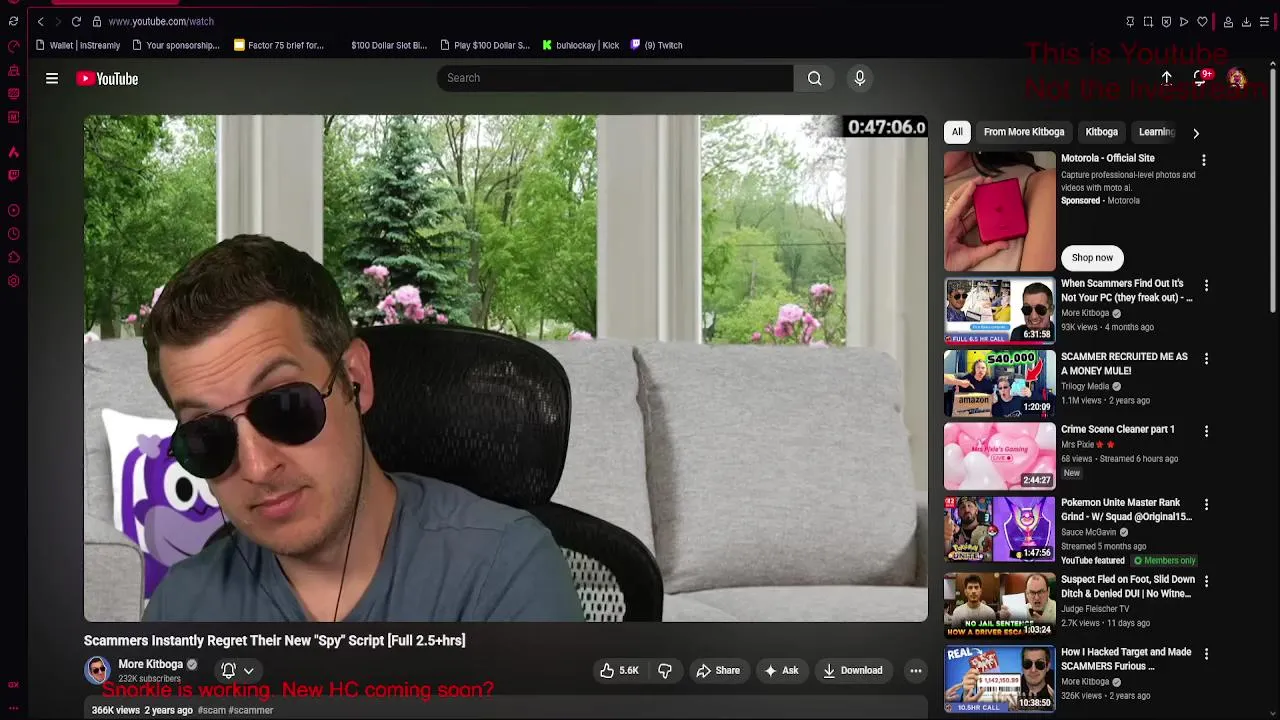Click the #scammer hashtag link
This screenshot has height=720, width=1280.
coord(251,710)
